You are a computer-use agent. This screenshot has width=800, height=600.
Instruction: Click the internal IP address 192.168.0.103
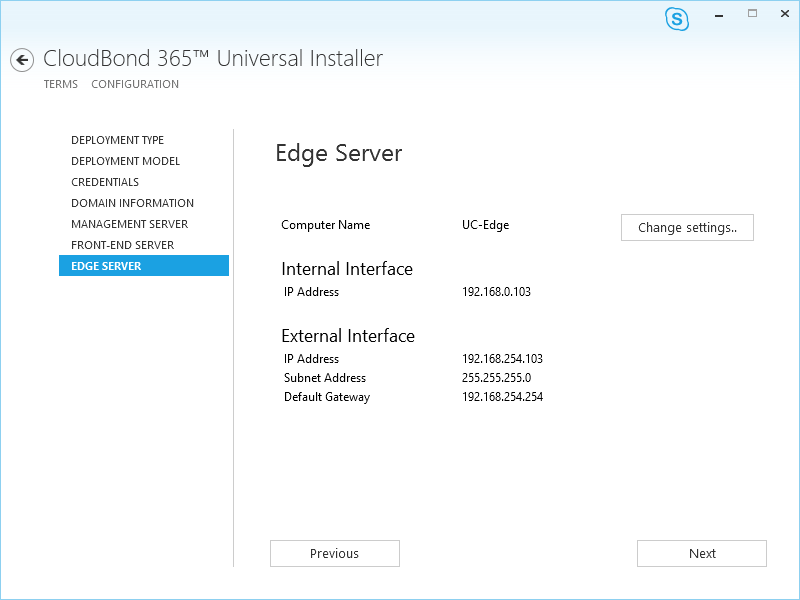coord(496,292)
